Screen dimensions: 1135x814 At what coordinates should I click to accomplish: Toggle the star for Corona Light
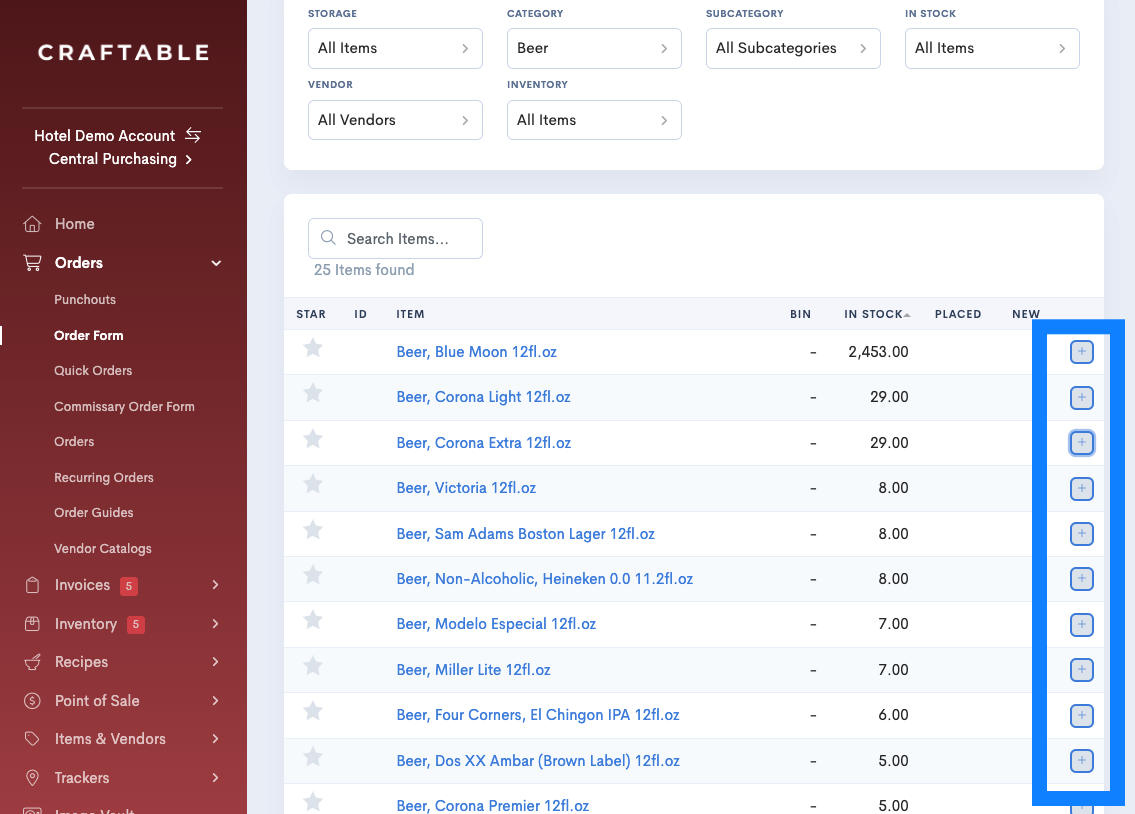pyautogui.click(x=313, y=394)
